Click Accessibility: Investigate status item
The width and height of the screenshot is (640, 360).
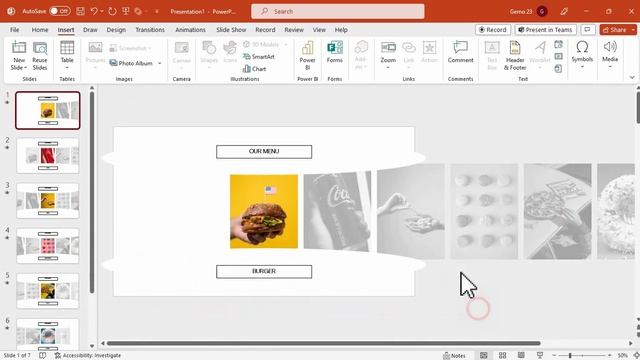coord(88,356)
